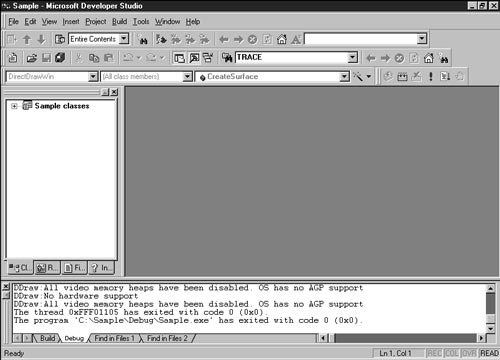The image size is (500, 360).
Task: Toggle the Output window button
Action: pos(194,58)
